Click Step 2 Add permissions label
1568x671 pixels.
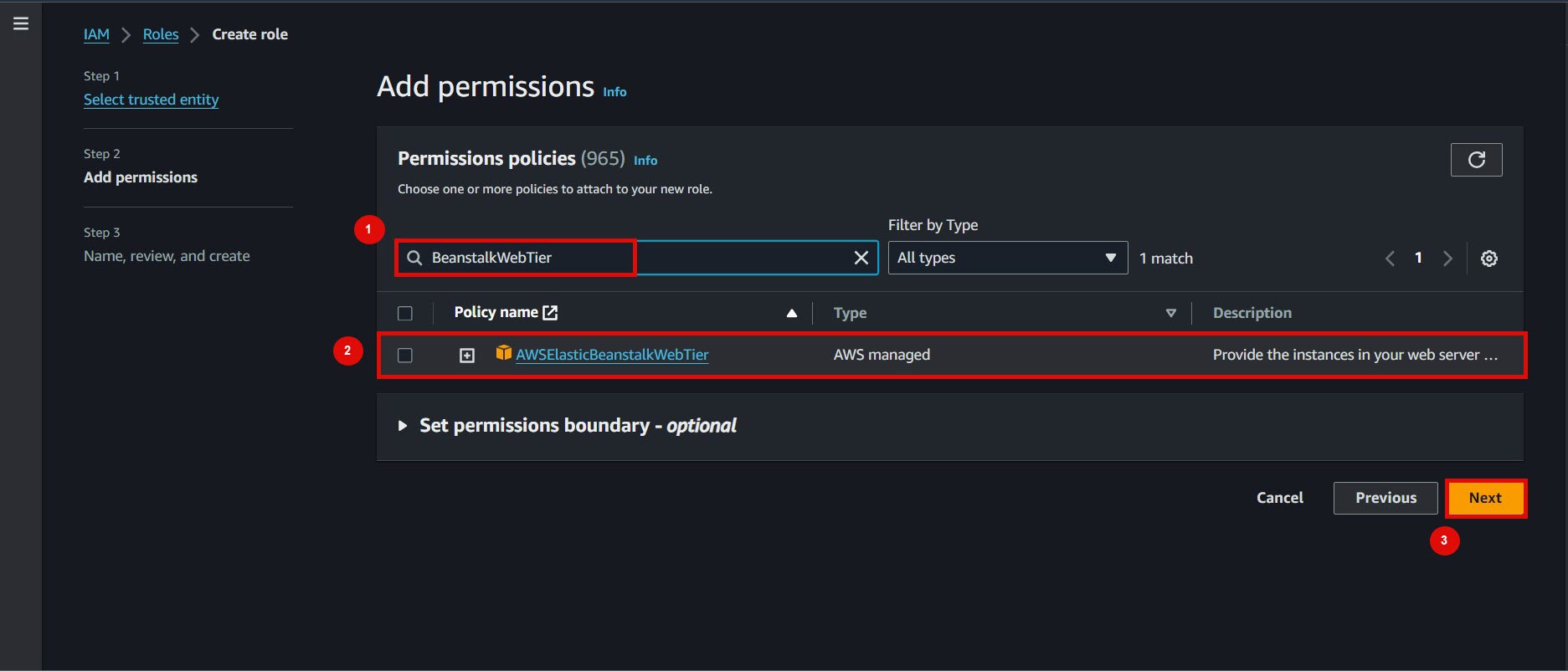click(141, 177)
